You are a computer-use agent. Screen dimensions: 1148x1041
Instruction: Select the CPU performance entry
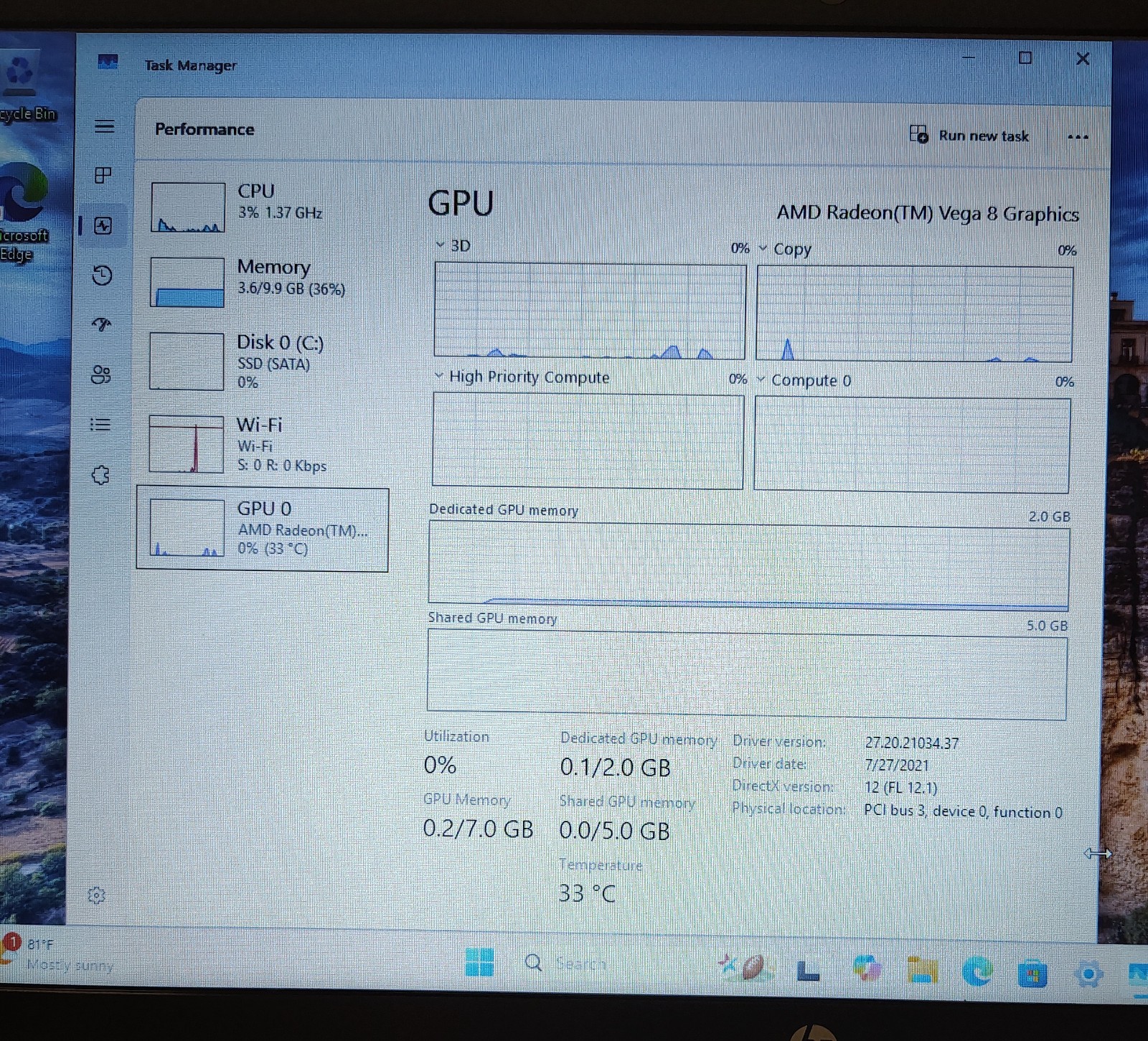(263, 207)
